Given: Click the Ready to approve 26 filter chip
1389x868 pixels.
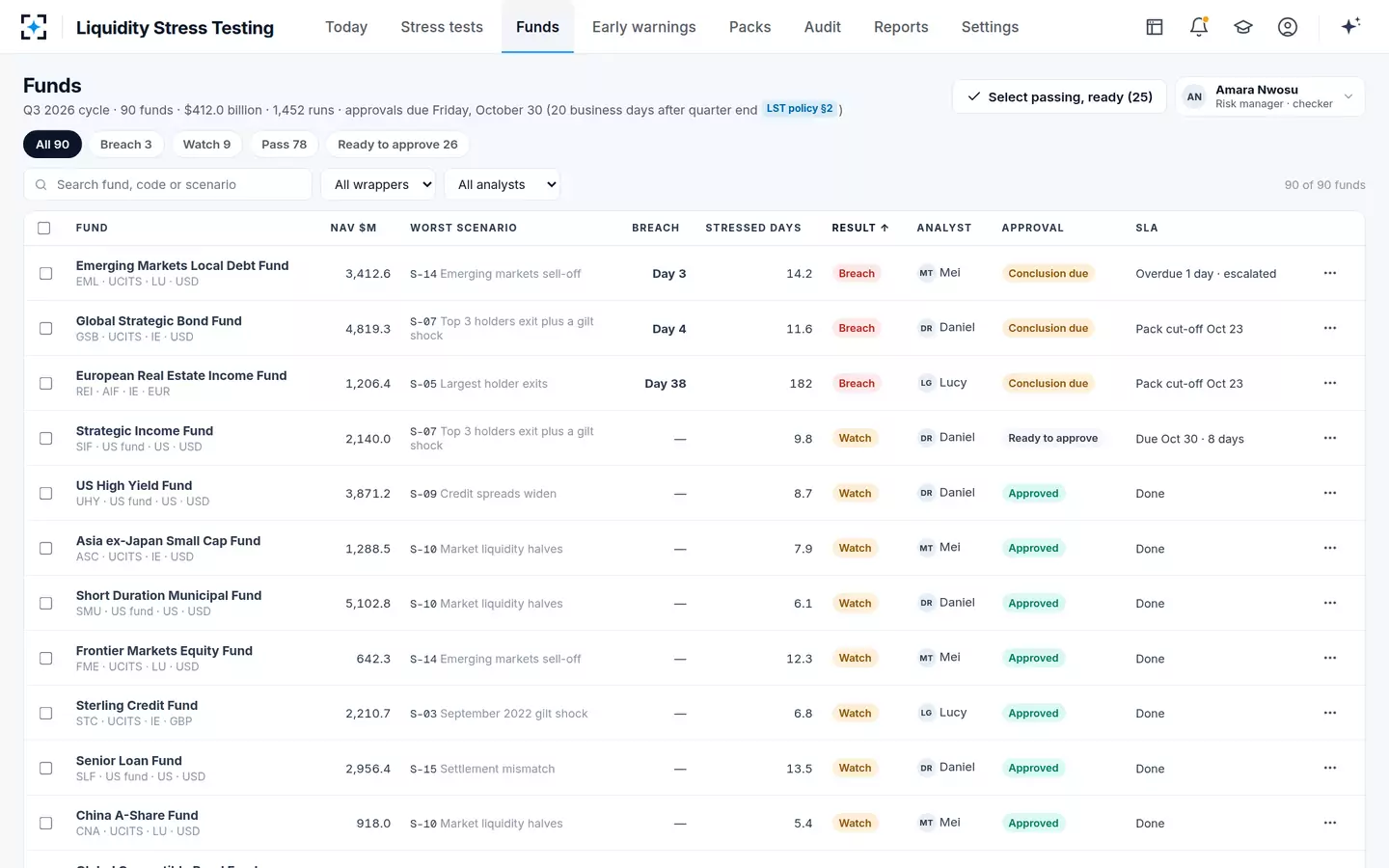Looking at the screenshot, I should coord(397,145).
